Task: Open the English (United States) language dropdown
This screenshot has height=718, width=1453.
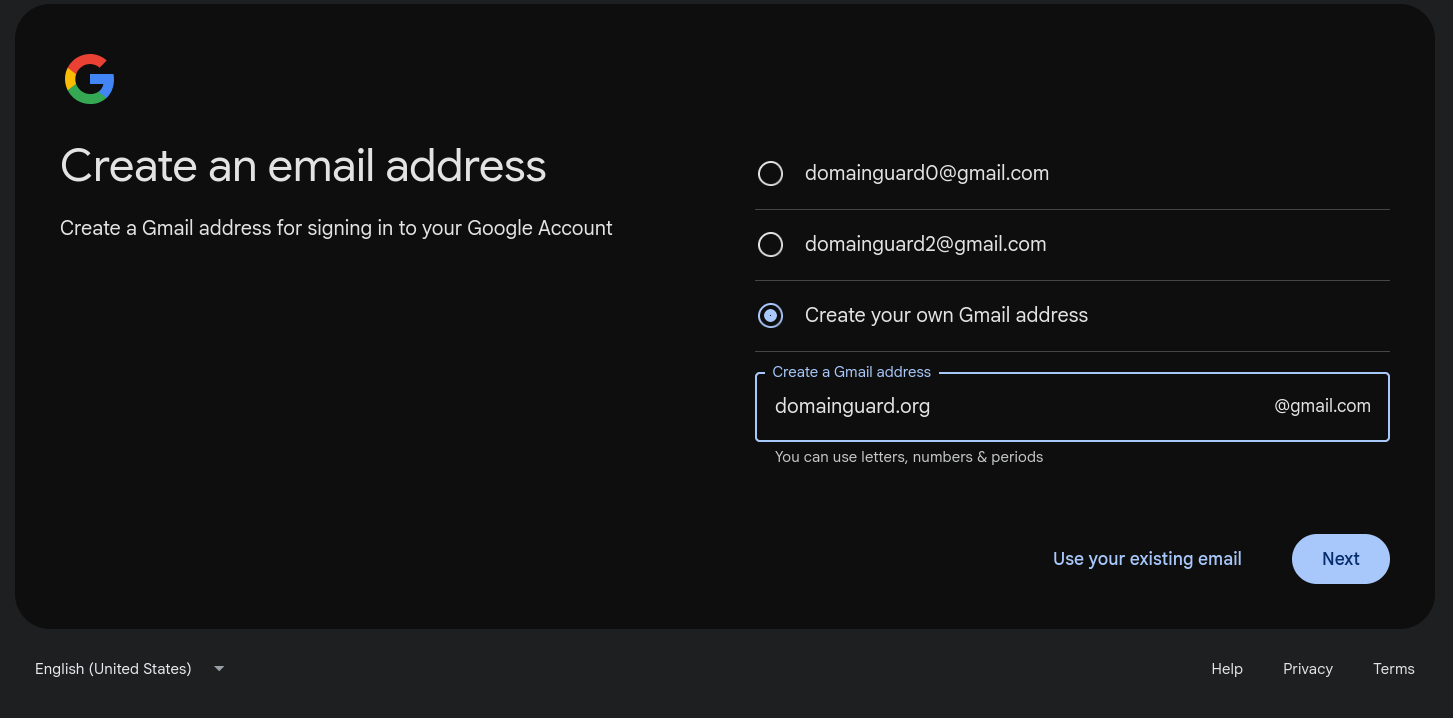Action: pyautogui.click(x=129, y=669)
